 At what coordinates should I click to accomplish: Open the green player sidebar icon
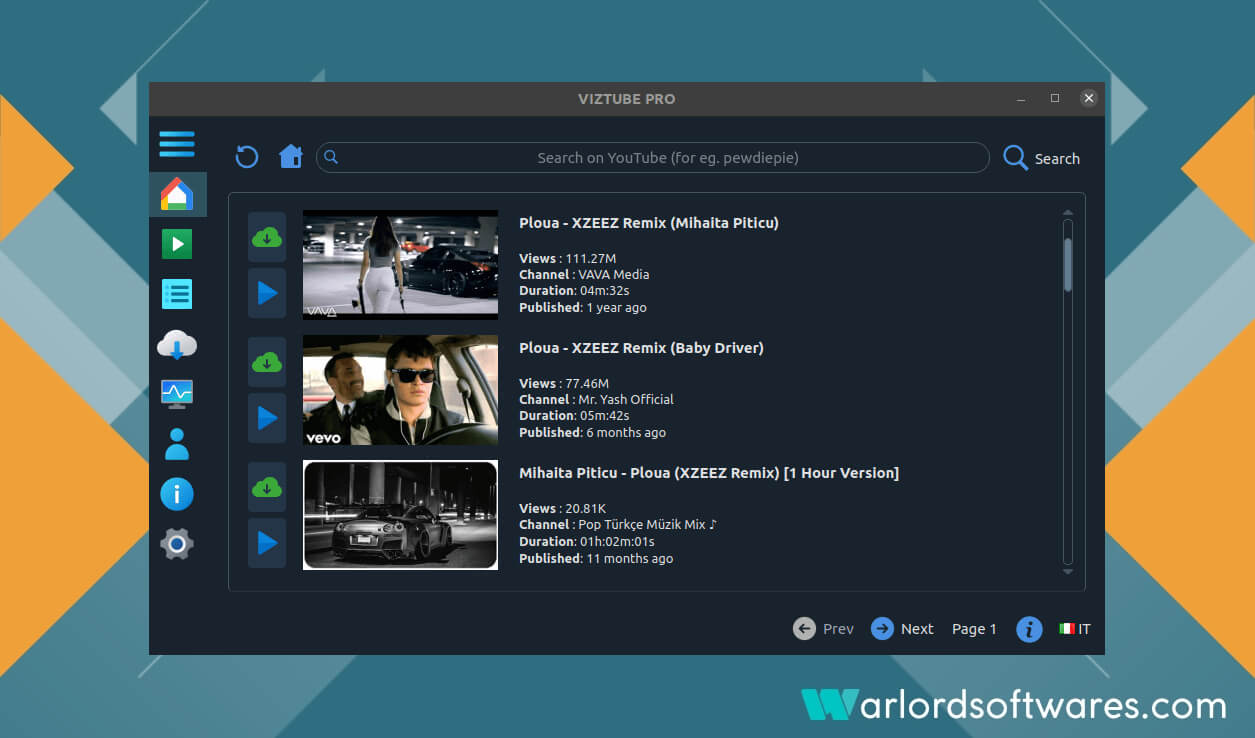point(177,244)
